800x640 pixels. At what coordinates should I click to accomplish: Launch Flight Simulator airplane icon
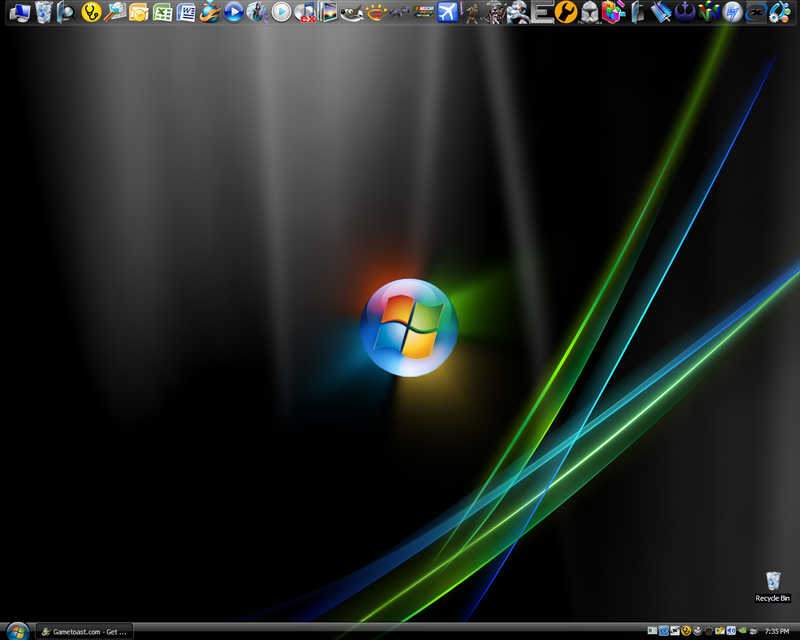[447, 12]
